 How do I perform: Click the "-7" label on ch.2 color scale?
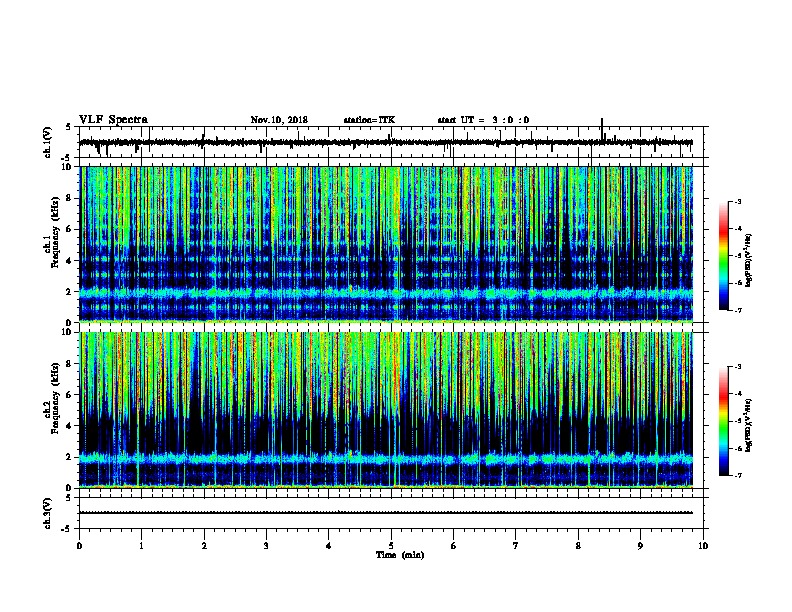pos(737,475)
